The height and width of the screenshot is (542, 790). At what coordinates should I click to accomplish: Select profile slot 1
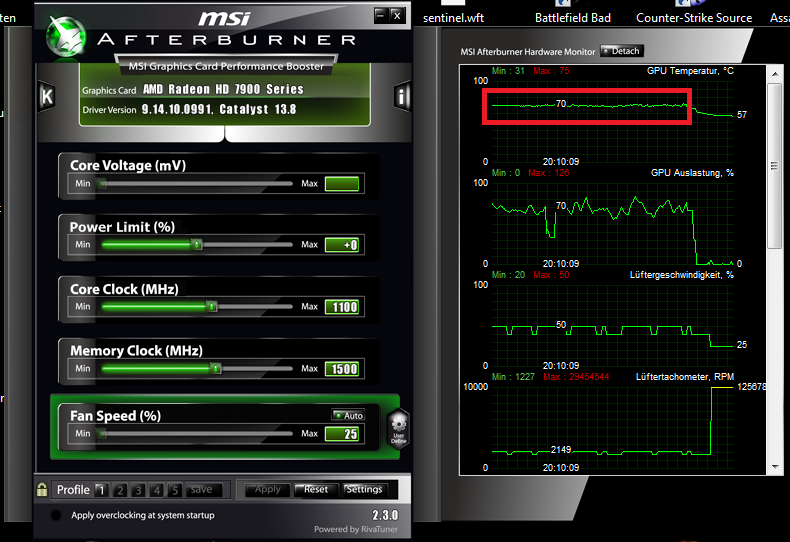tap(101, 490)
